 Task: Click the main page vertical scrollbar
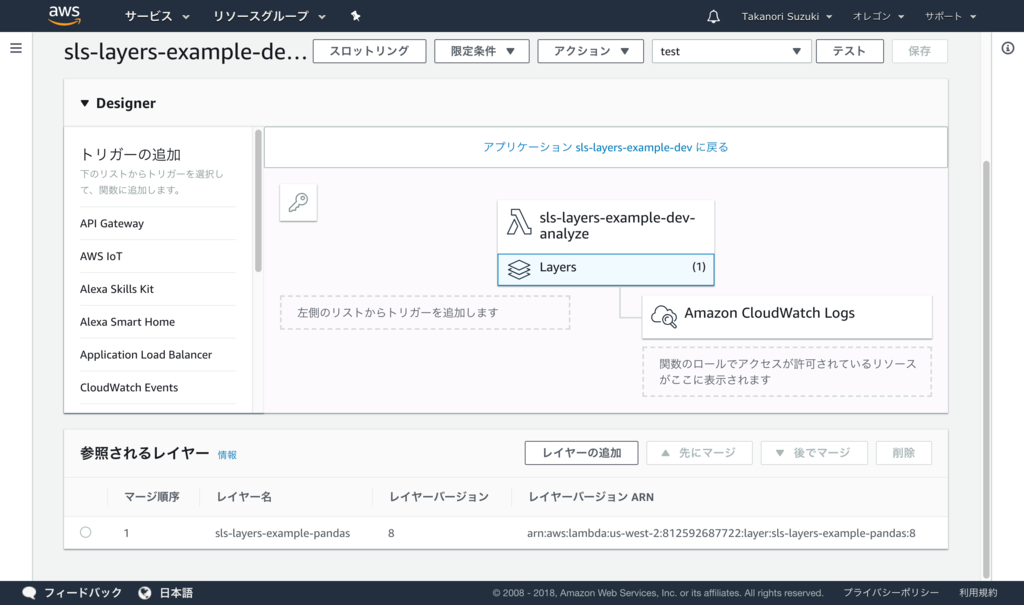coord(986,369)
